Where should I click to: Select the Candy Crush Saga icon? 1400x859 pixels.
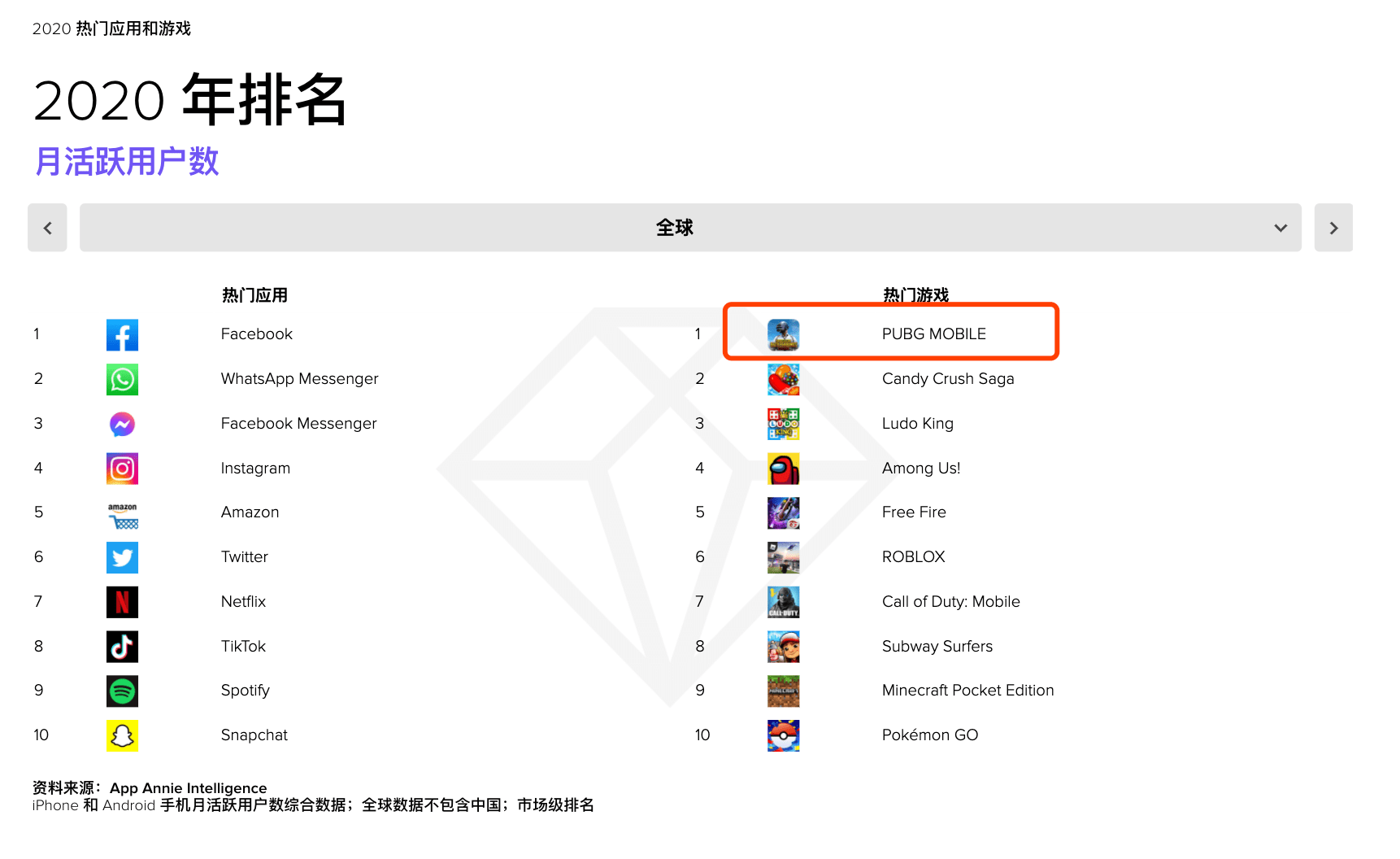pyautogui.click(x=784, y=380)
